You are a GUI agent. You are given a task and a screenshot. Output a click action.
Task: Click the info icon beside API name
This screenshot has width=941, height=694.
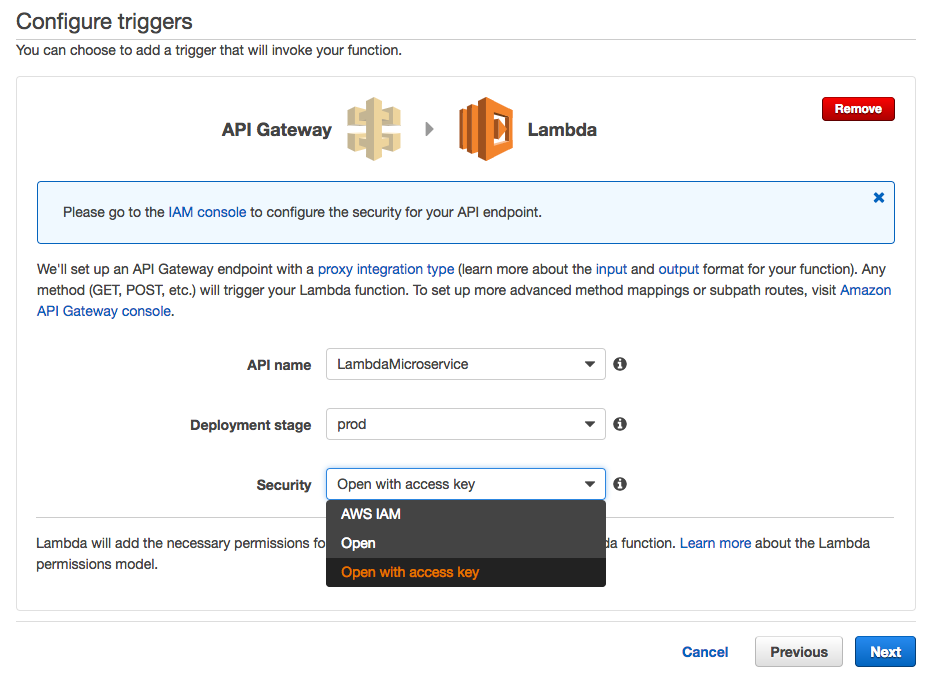tap(619, 364)
